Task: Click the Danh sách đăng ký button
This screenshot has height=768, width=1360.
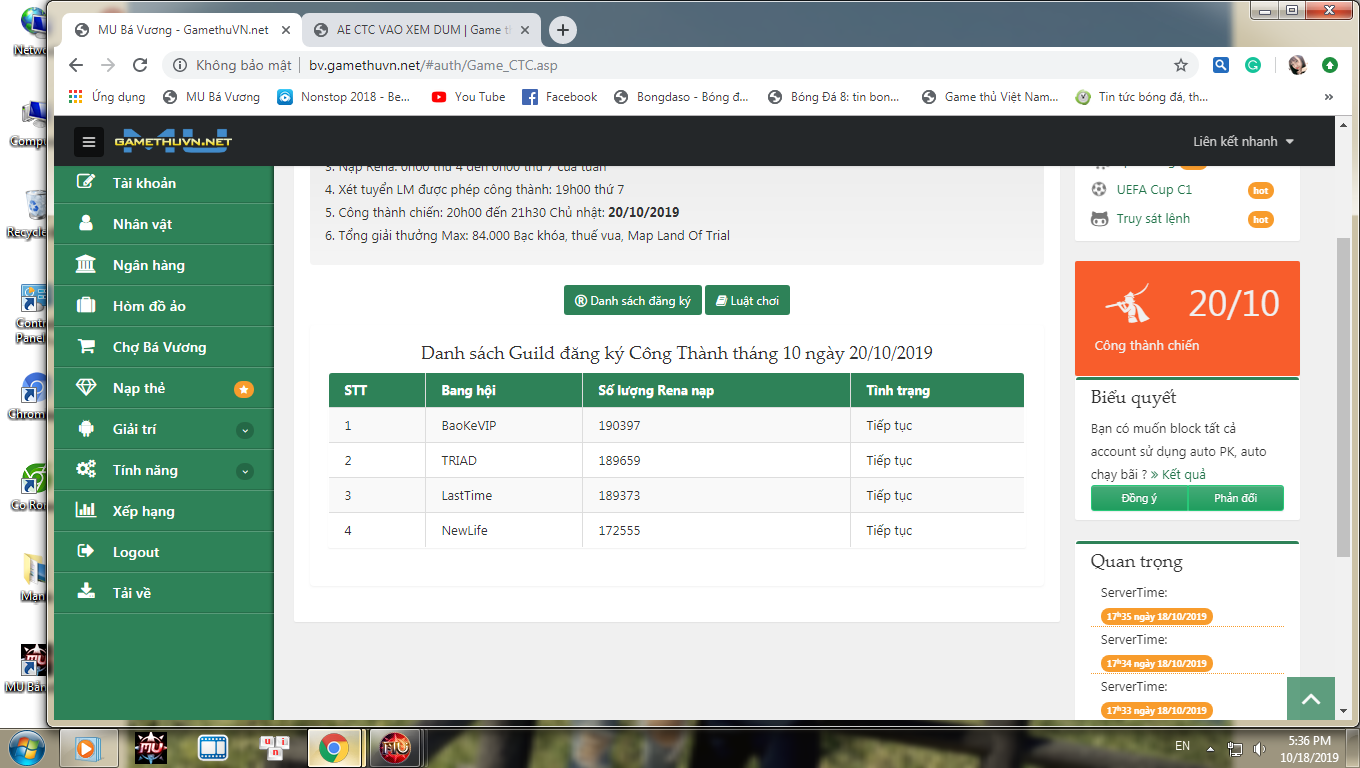Action: click(632, 301)
